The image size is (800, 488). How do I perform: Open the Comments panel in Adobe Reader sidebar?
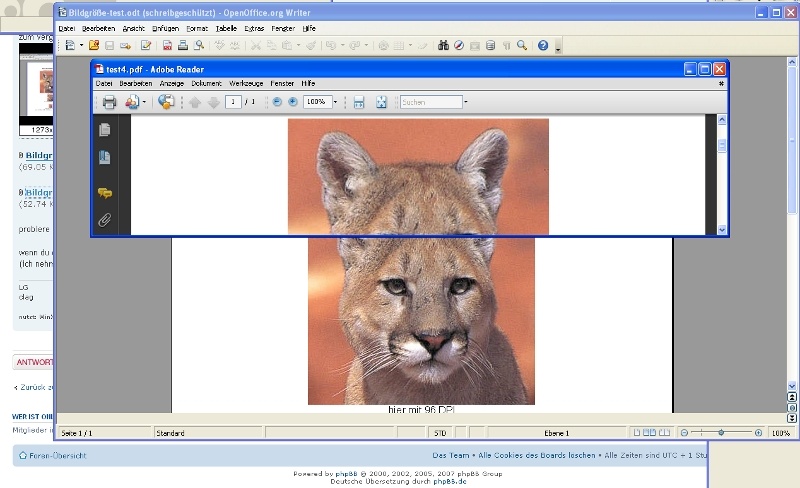point(104,192)
